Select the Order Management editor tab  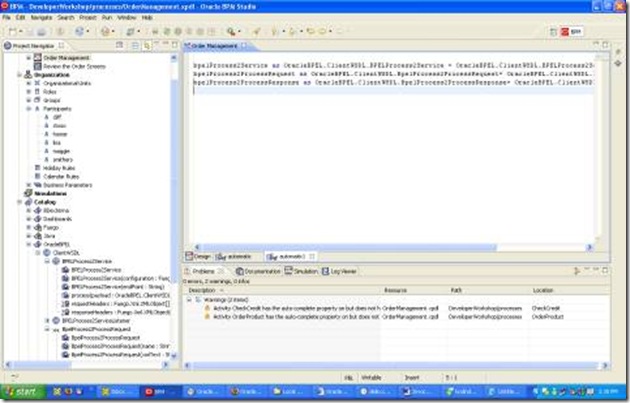tap(216, 46)
